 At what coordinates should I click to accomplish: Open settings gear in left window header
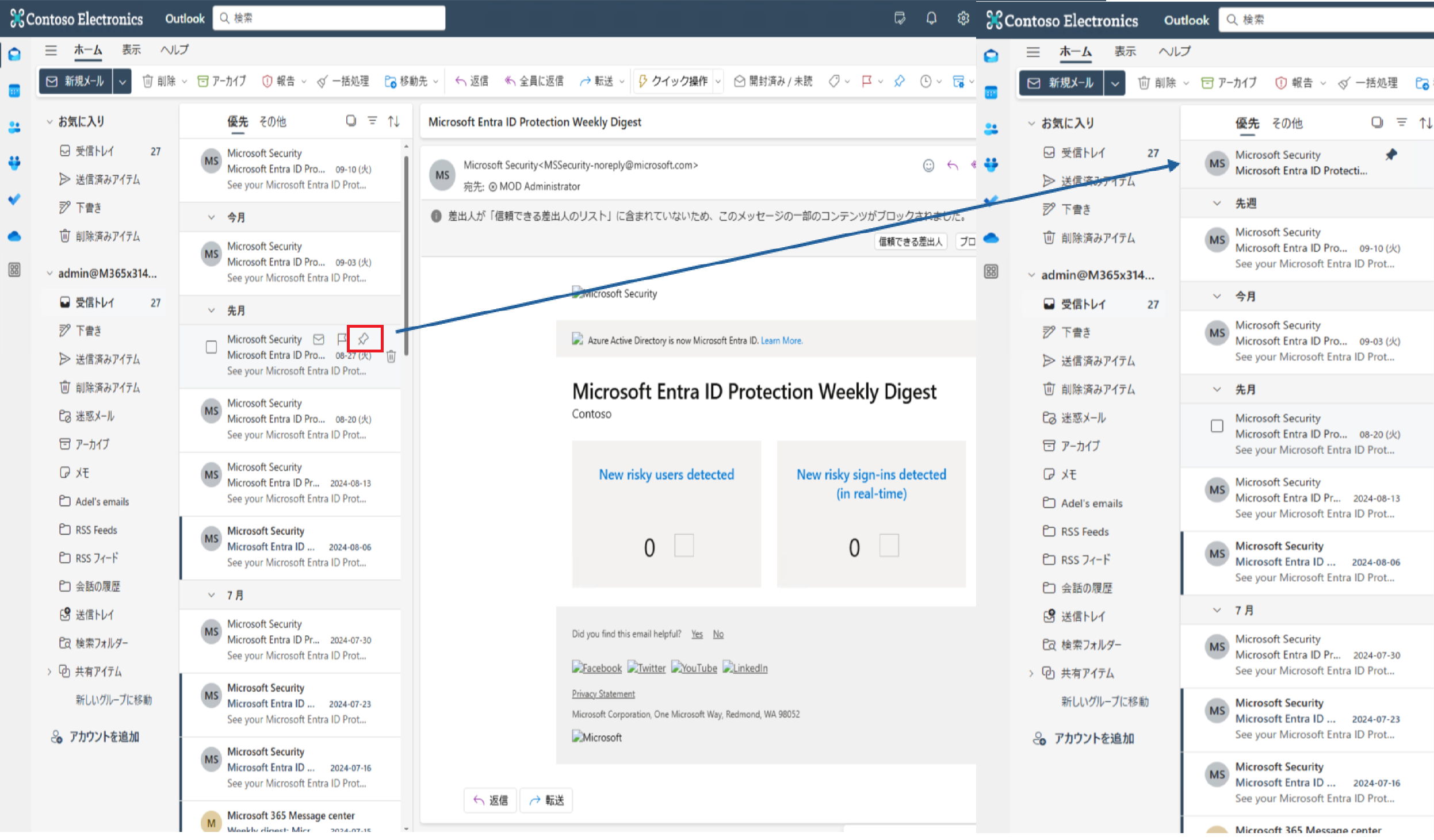tap(963, 18)
